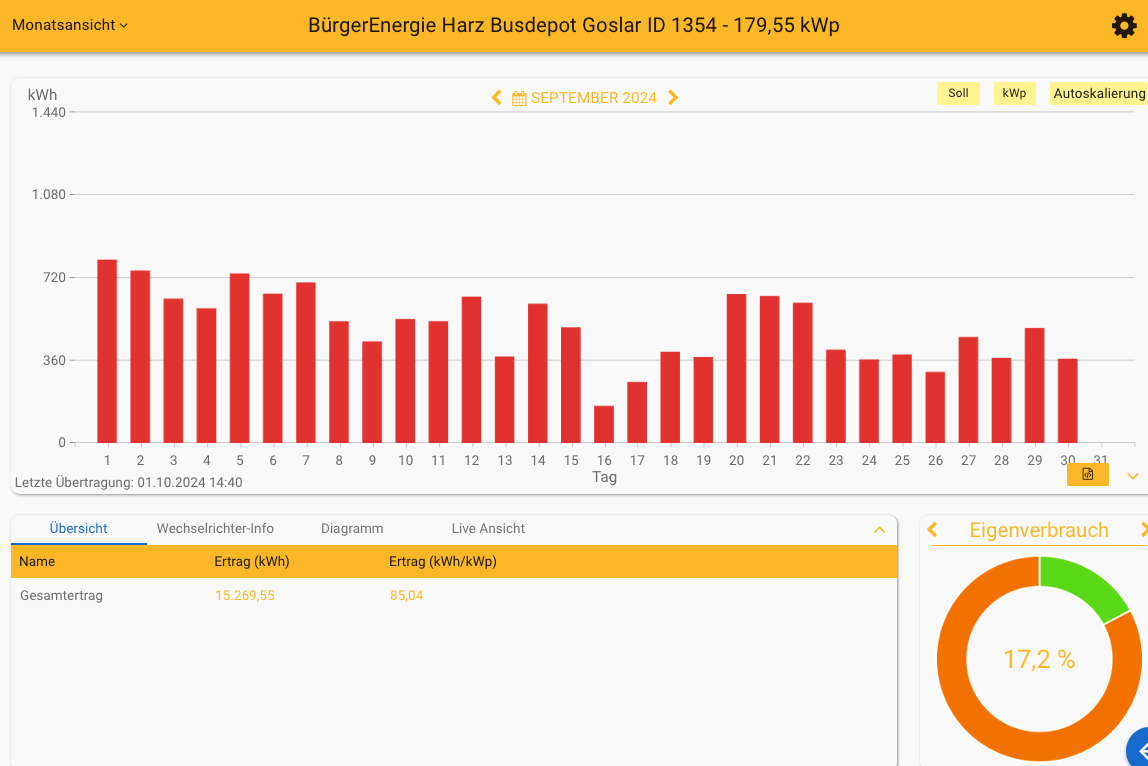Select the Diagramm tab
The height and width of the screenshot is (766, 1148).
tap(352, 529)
